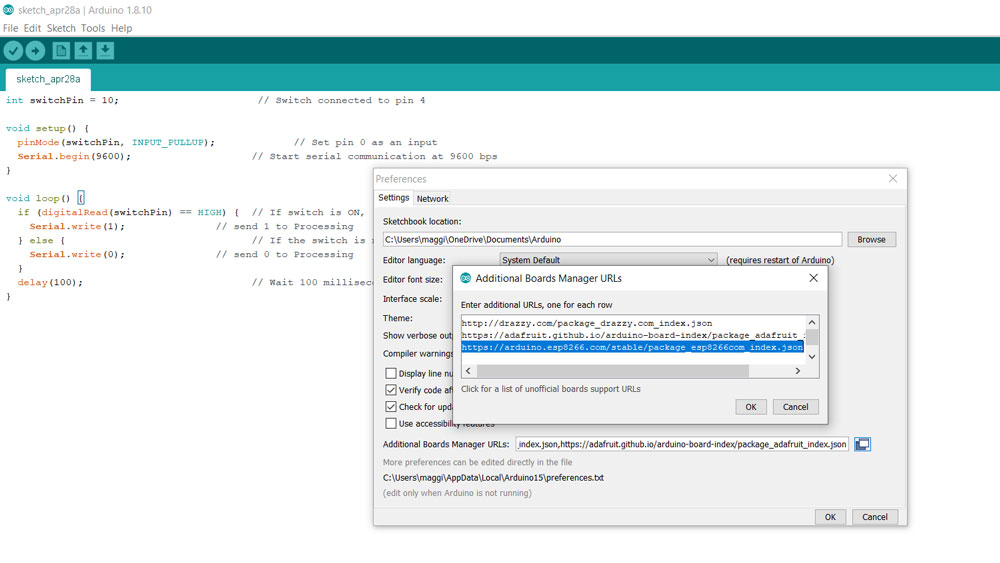
Task: Click the horizontal scrollbar thumb in URL list
Action: (x=612, y=371)
